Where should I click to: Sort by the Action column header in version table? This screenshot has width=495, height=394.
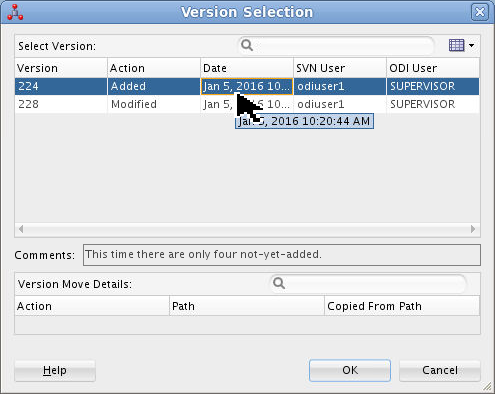pyautogui.click(x=154, y=68)
